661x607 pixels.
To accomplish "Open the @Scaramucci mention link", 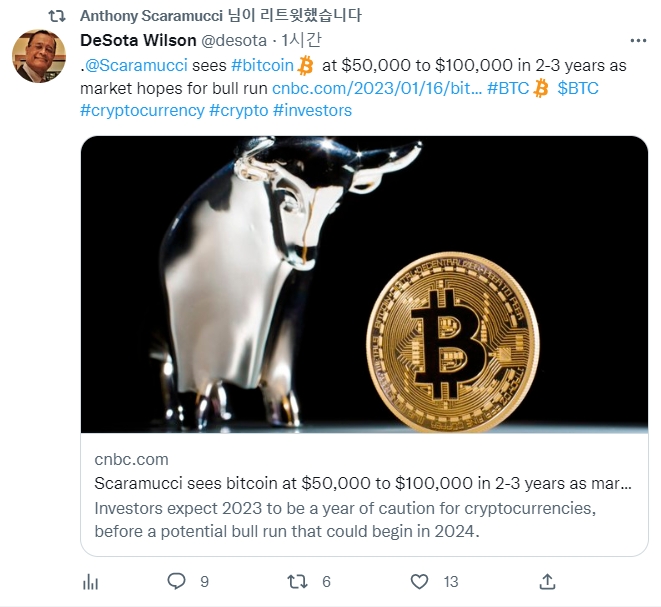I will pyautogui.click(x=136, y=65).
